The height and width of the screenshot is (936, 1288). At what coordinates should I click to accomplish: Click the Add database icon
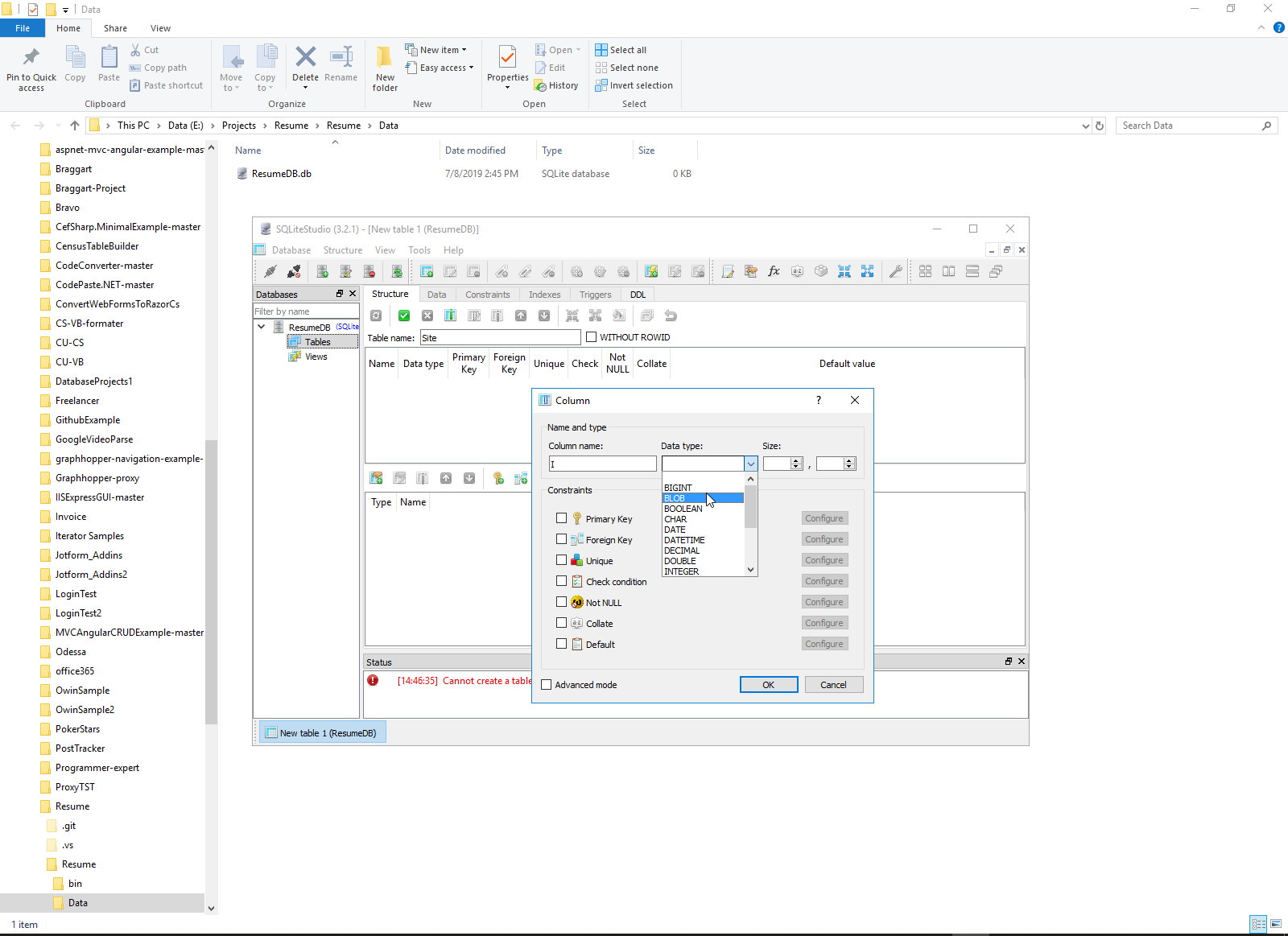point(322,272)
